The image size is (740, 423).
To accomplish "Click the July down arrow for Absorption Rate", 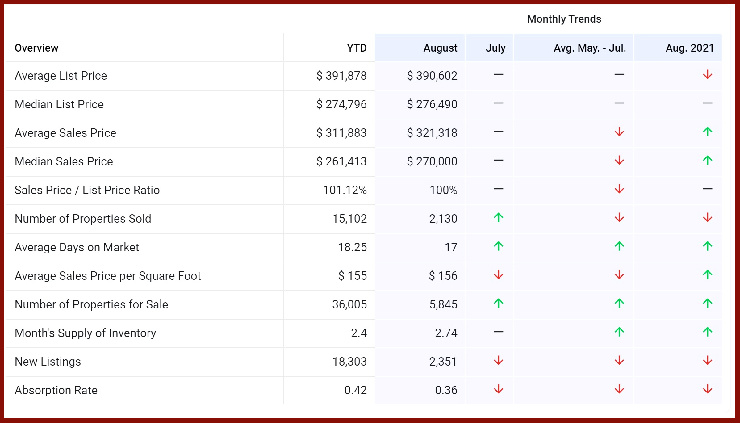I will coord(498,389).
